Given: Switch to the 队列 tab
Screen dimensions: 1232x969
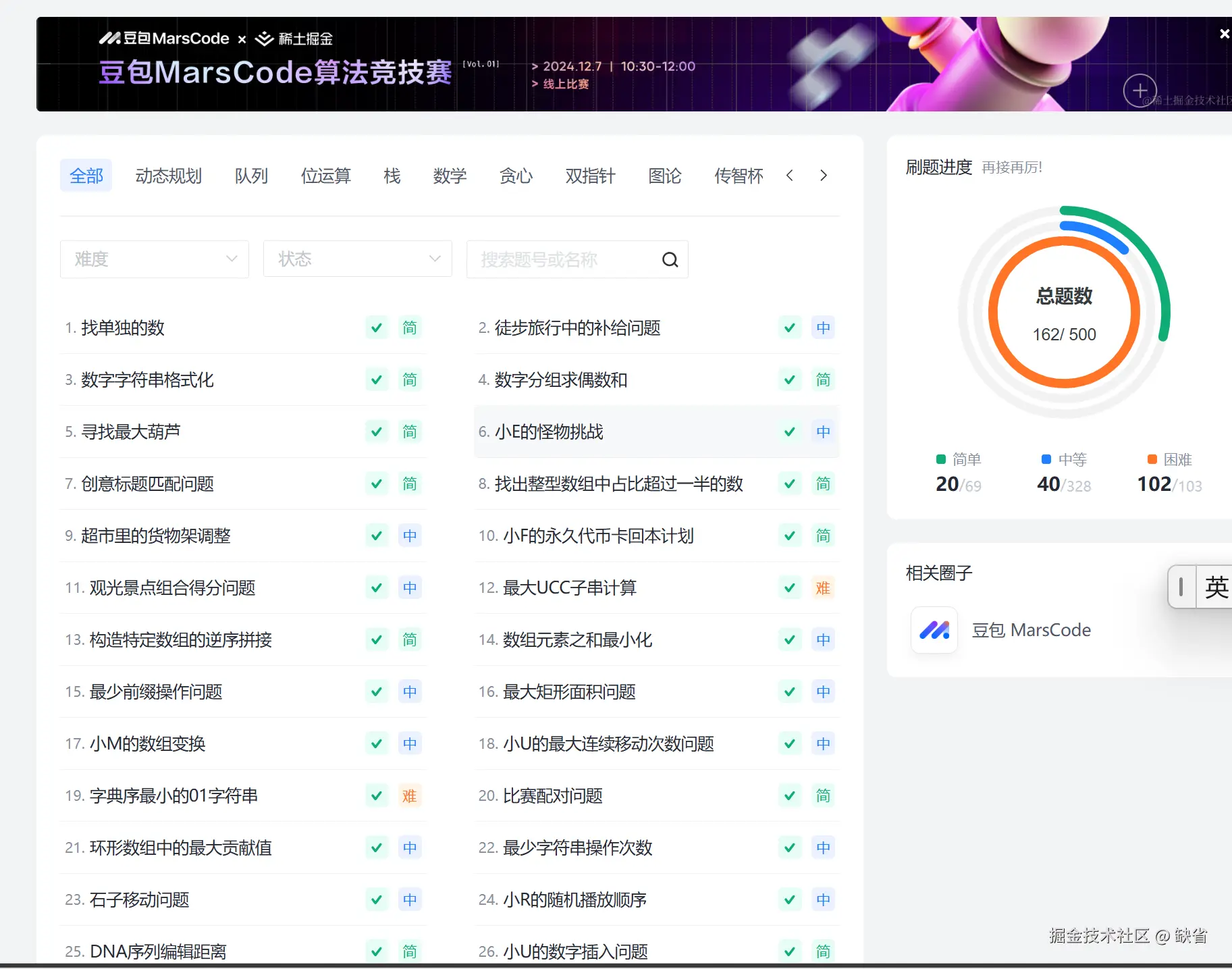Looking at the screenshot, I should pos(251,176).
